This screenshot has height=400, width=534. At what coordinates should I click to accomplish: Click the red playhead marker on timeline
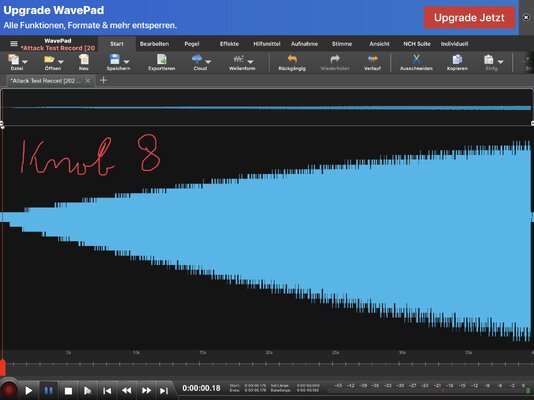click(2, 368)
